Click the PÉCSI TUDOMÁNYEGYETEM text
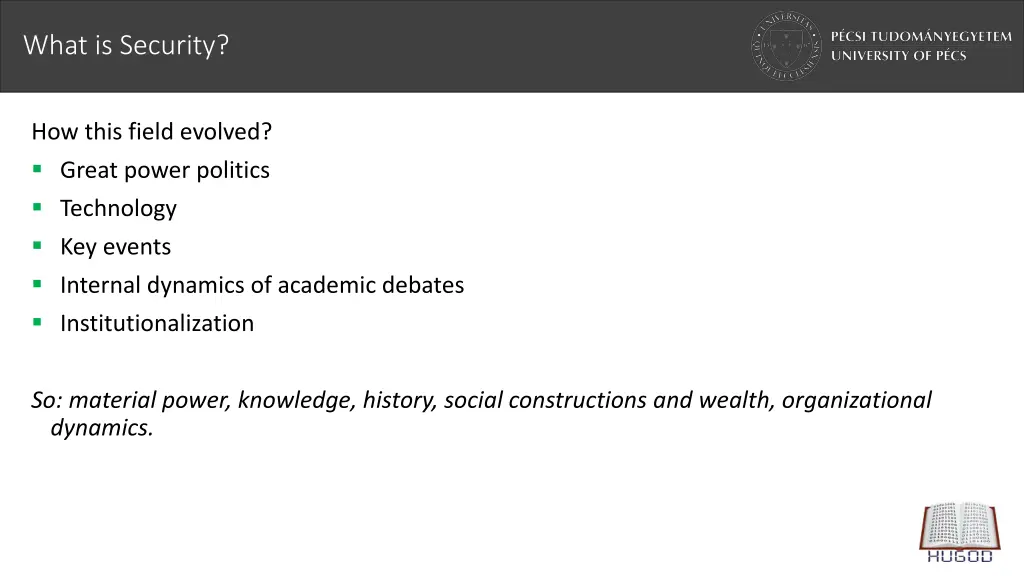1024x576 pixels. point(921,37)
